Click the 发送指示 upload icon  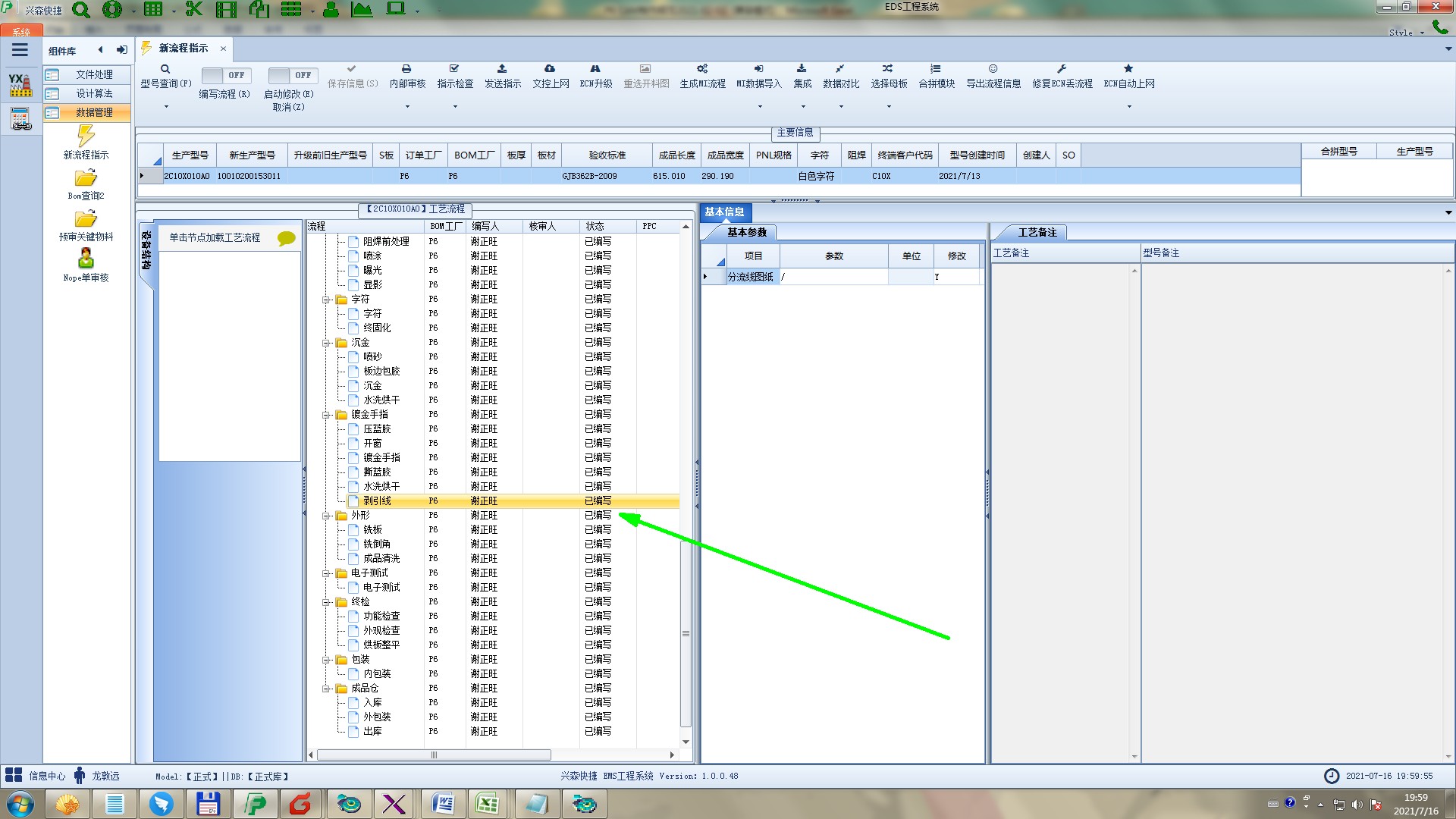(x=502, y=68)
